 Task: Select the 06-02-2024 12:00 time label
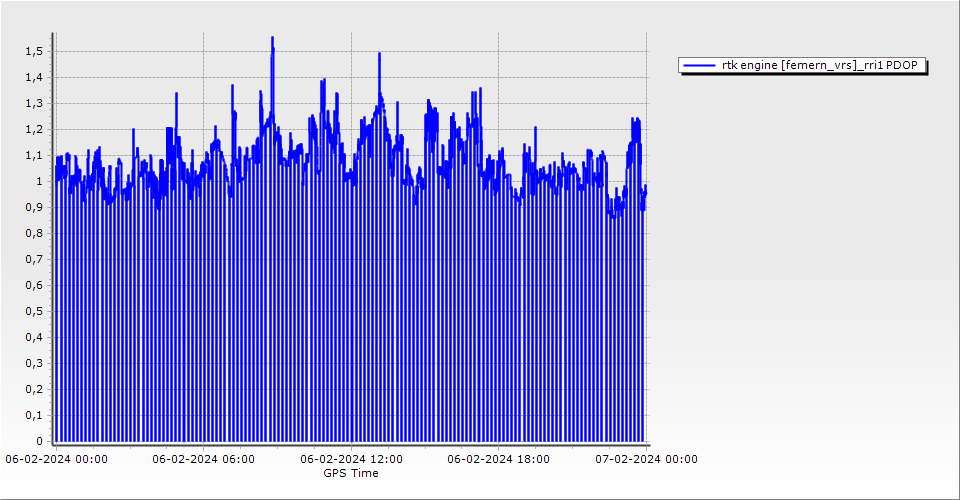[x=351, y=459]
